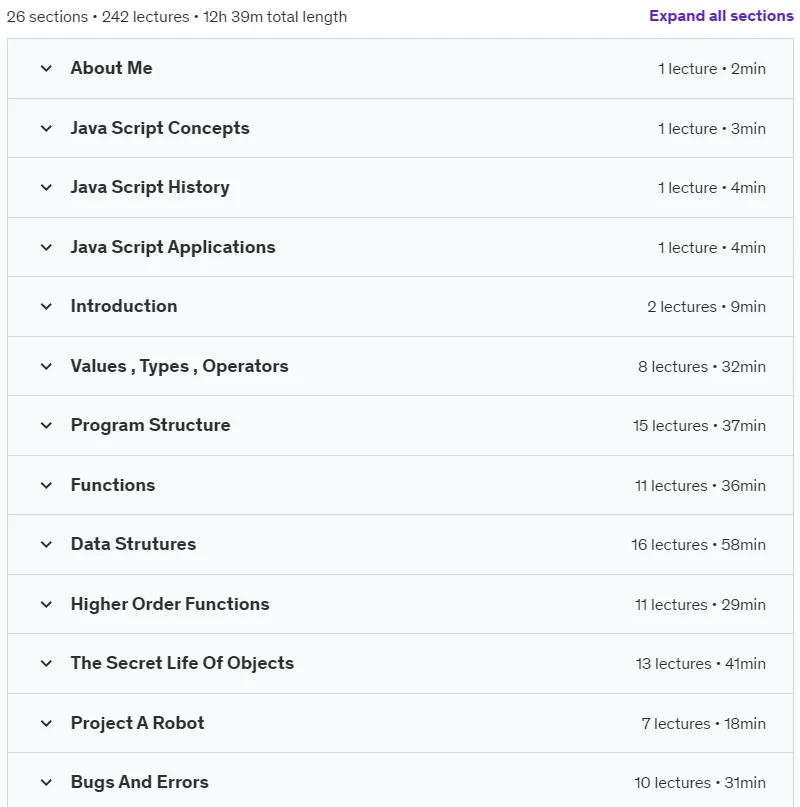
Task: Click the 16 lectures • 58min label
Action: [698, 545]
